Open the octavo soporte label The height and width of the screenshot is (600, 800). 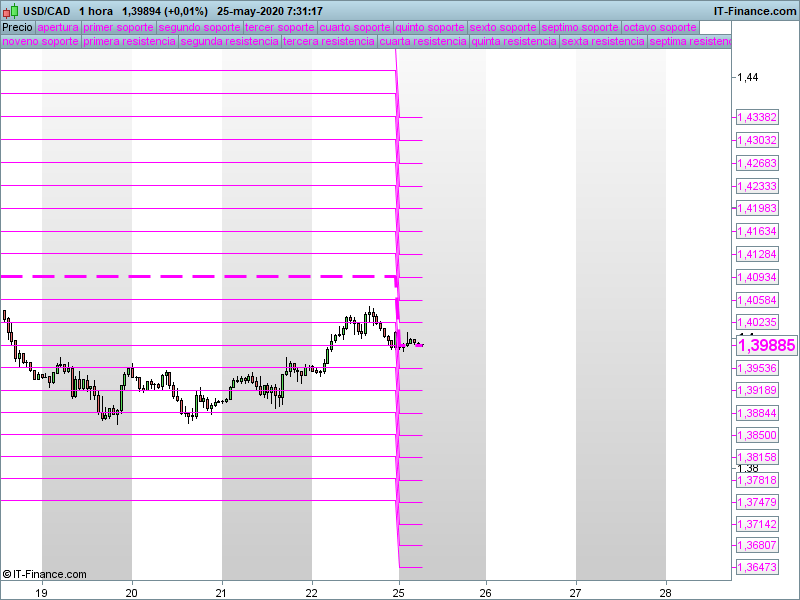click(660, 28)
